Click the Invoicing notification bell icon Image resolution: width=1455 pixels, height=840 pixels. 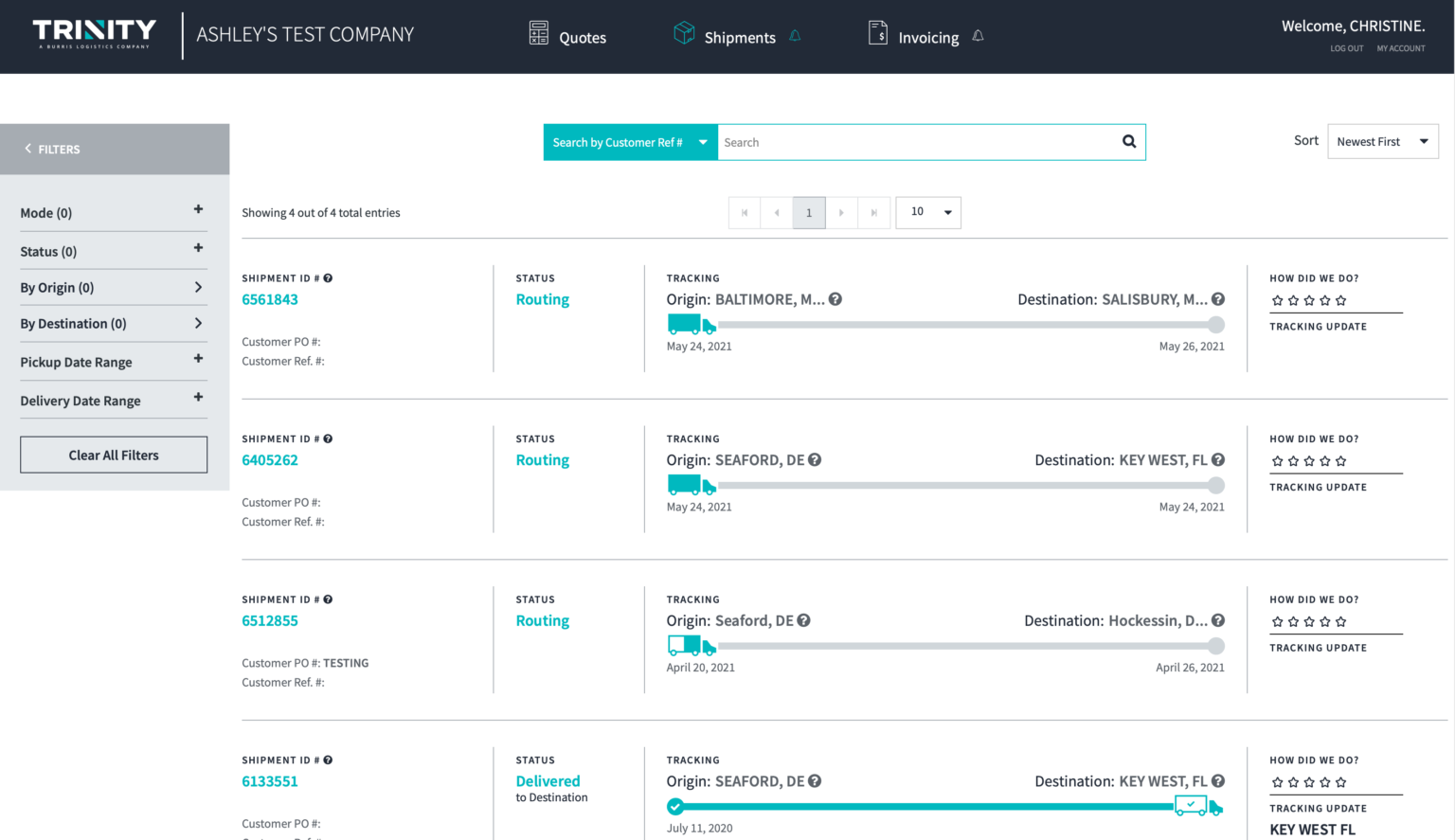(x=978, y=36)
